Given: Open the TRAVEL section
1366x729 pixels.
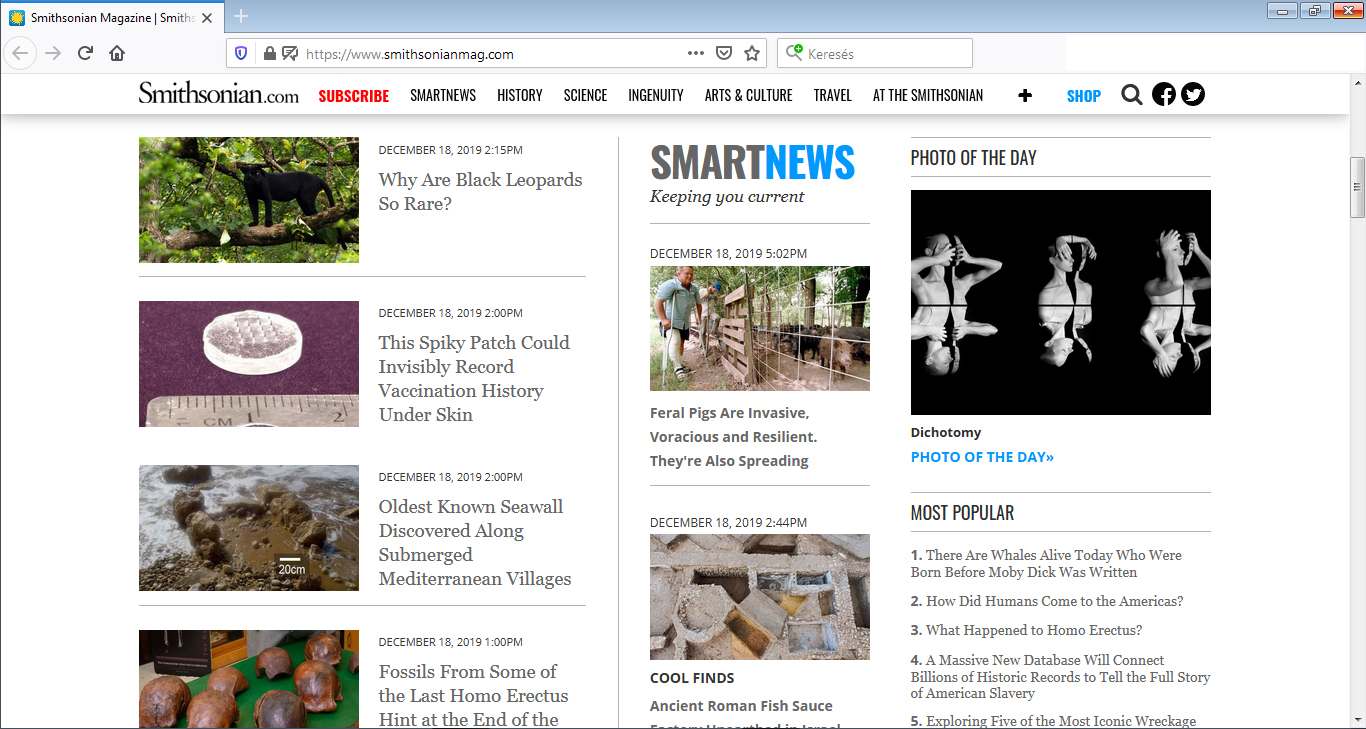Looking at the screenshot, I should tap(833, 95).
